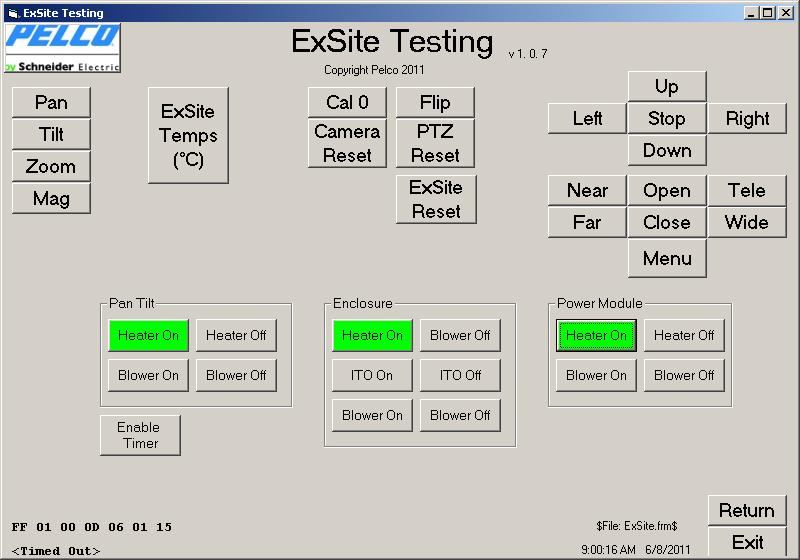
Task: Turn Power Module Blower On
Action: [x=596, y=375]
